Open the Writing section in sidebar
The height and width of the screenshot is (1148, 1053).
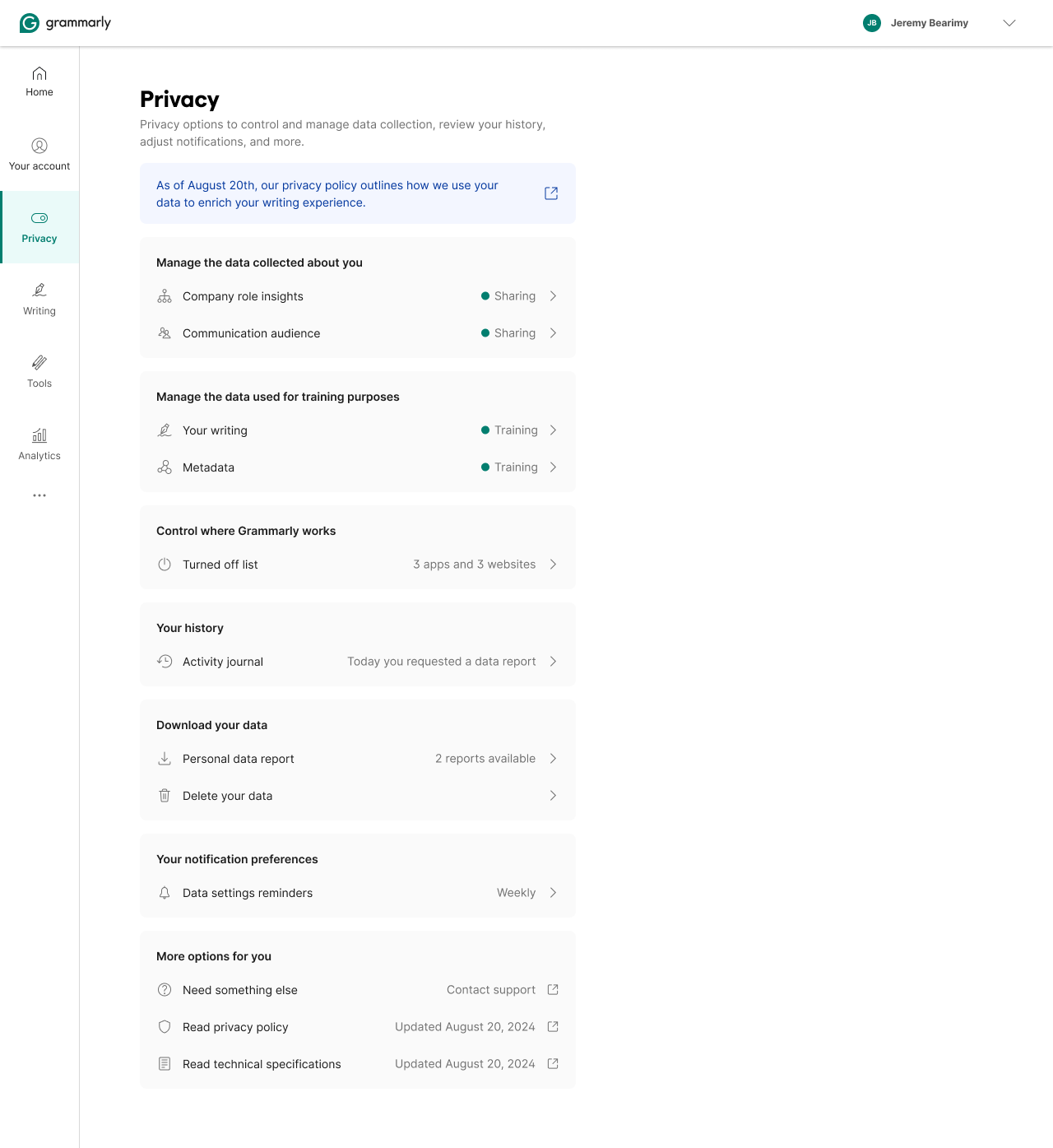pos(39,298)
